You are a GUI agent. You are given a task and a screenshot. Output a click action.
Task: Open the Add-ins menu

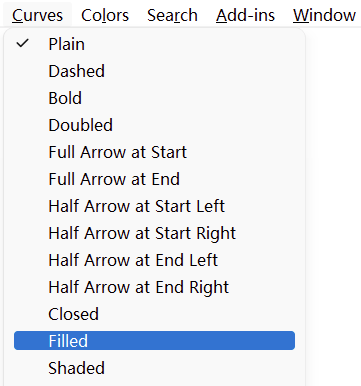click(x=245, y=15)
